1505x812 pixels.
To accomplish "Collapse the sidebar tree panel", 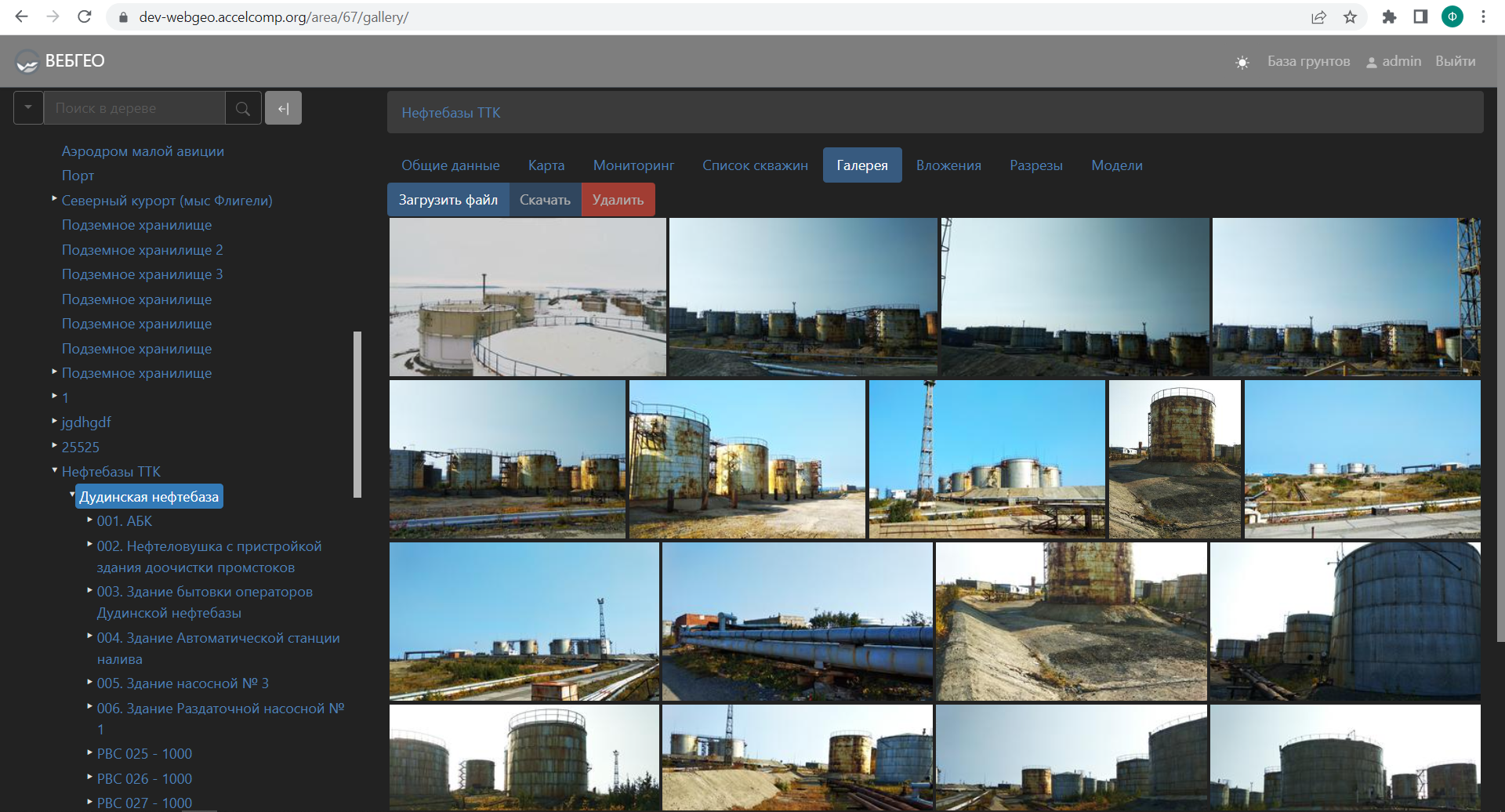I will [x=283, y=108].
